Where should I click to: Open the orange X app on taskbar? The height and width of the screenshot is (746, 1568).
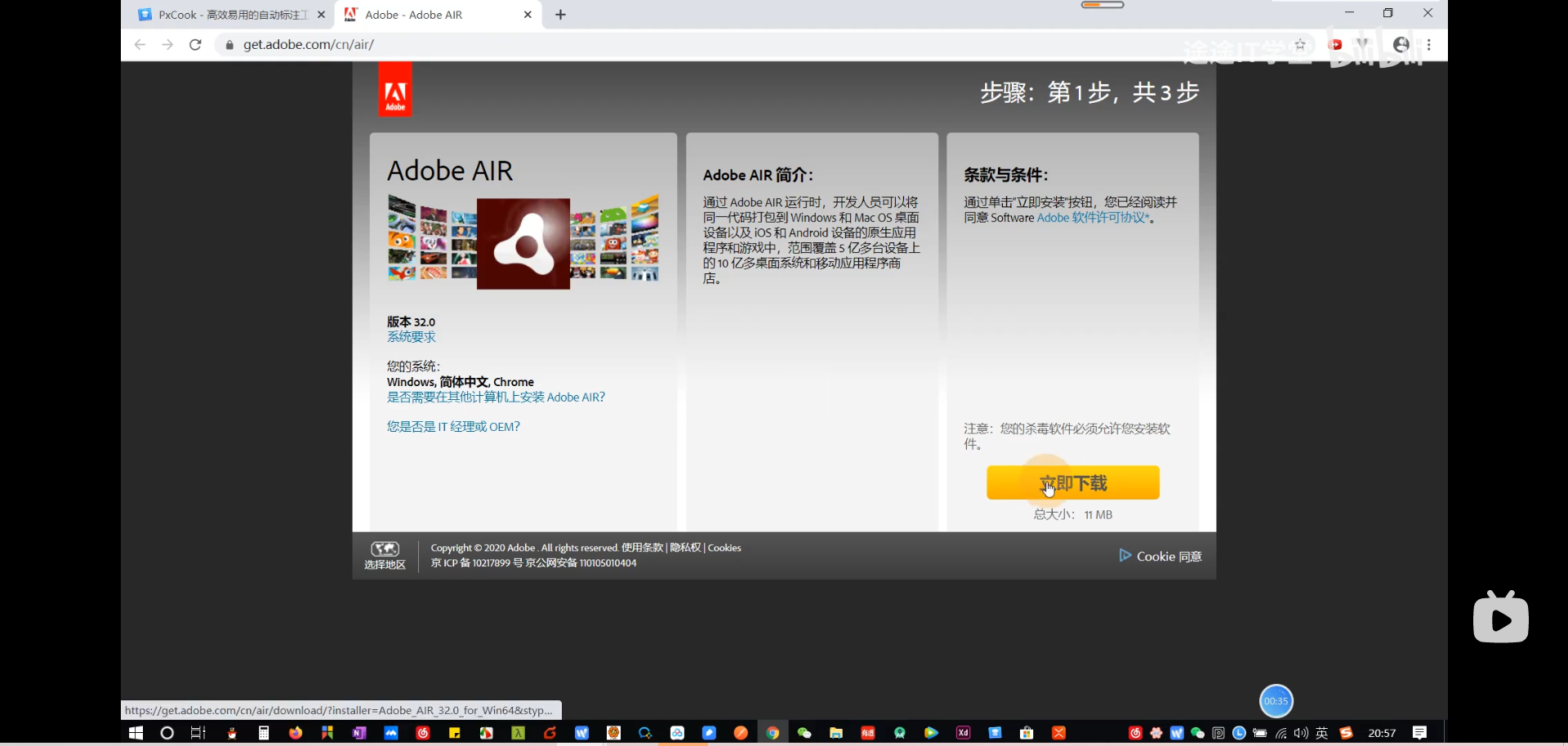[x=1059, y=733]
